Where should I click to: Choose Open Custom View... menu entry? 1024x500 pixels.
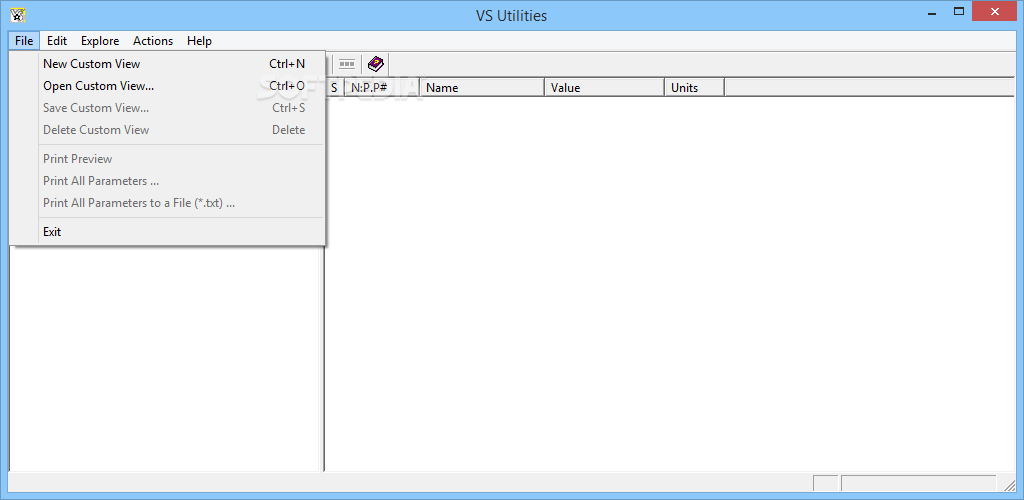(x=168, y=86)
